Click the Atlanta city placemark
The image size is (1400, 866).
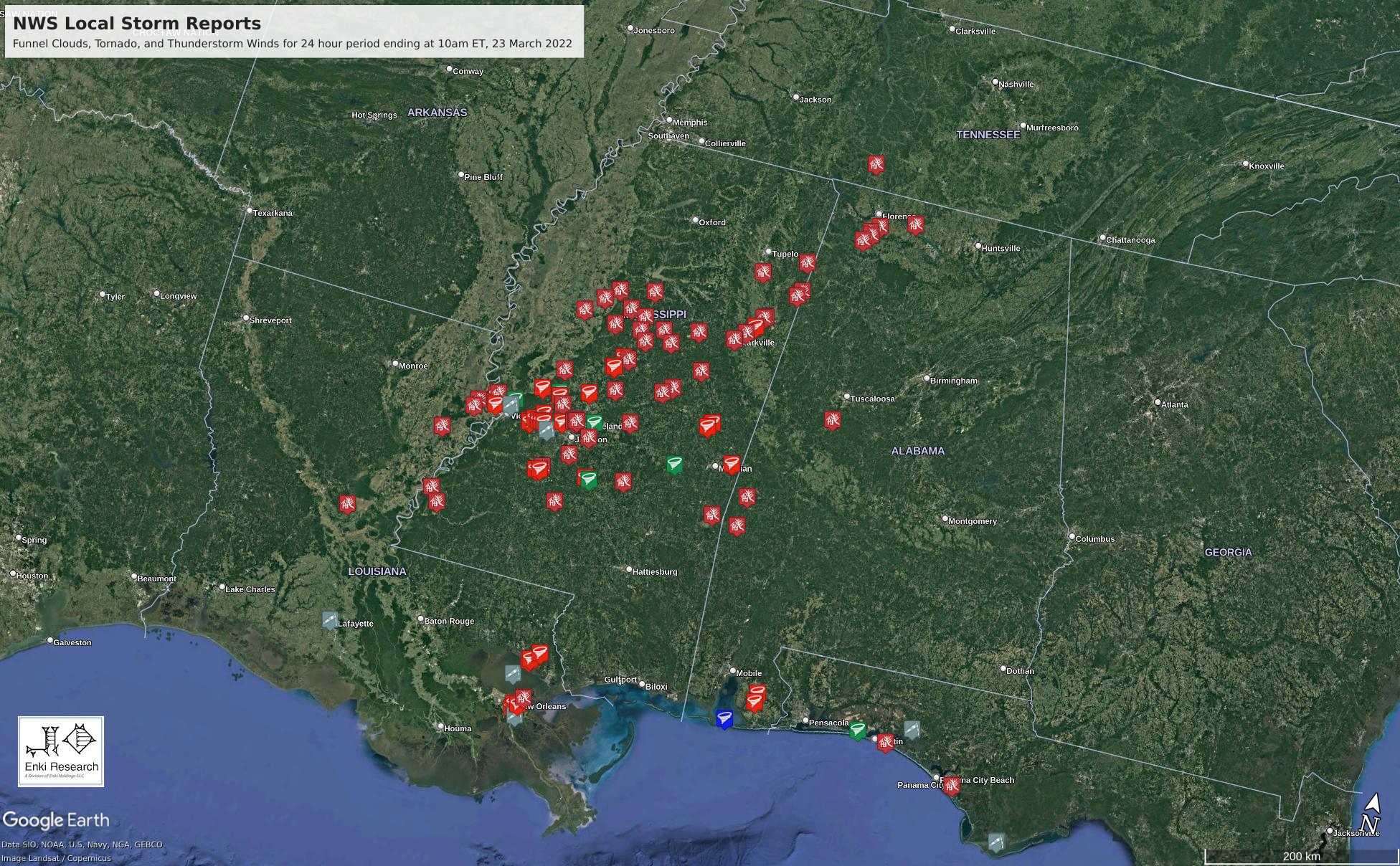click(1158, 403)
